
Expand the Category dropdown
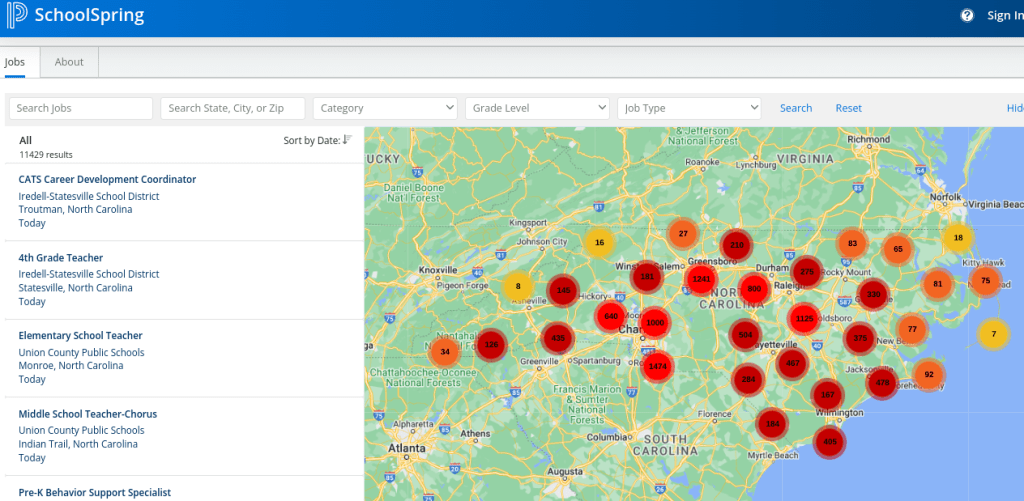[385, 108]
